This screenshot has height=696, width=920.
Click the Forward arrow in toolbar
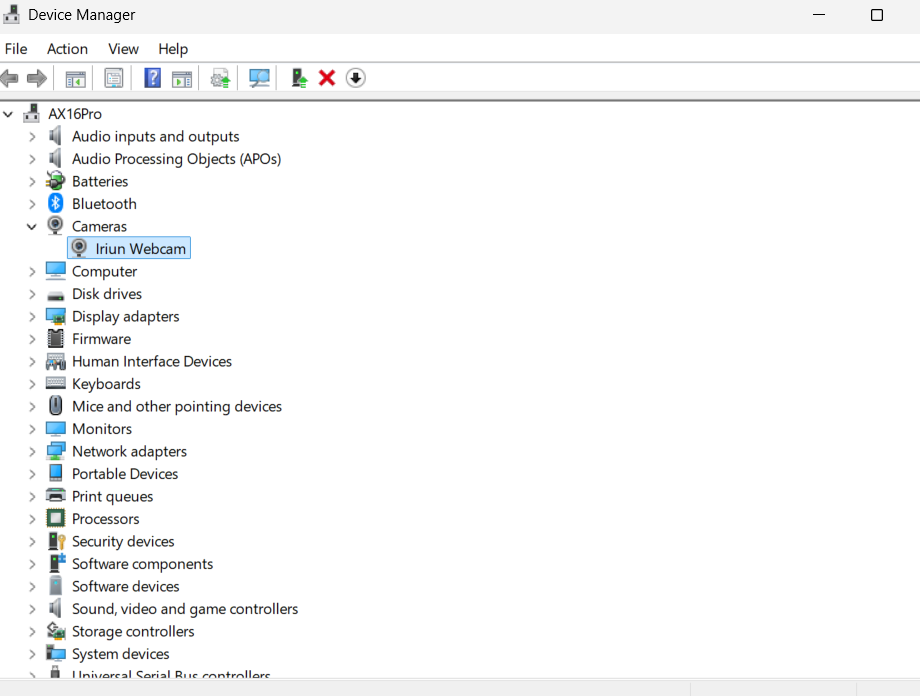pyautogui.click(x=37, y=78)
